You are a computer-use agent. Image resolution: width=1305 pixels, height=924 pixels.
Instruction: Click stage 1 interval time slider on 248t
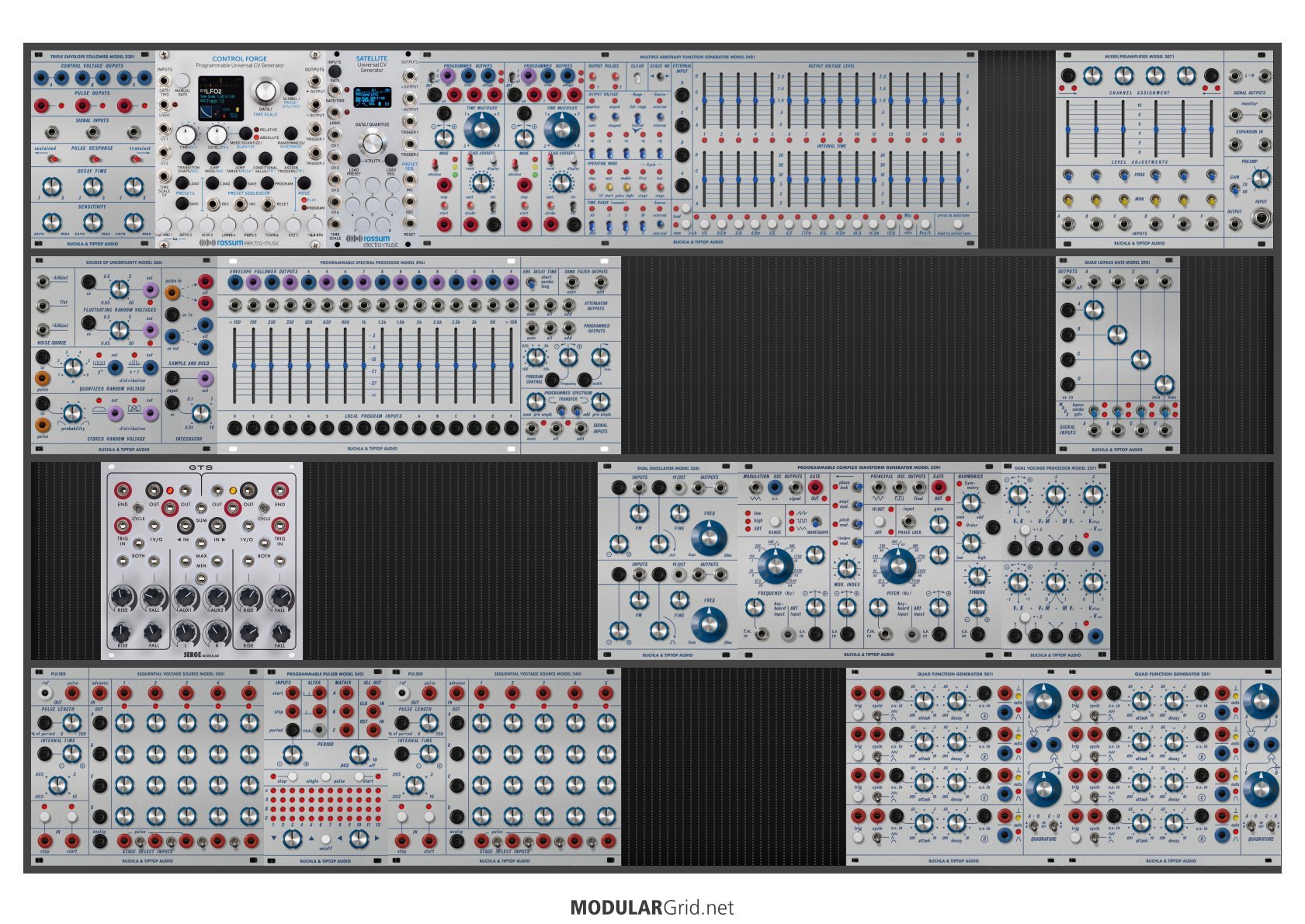(x=704, y=180)
